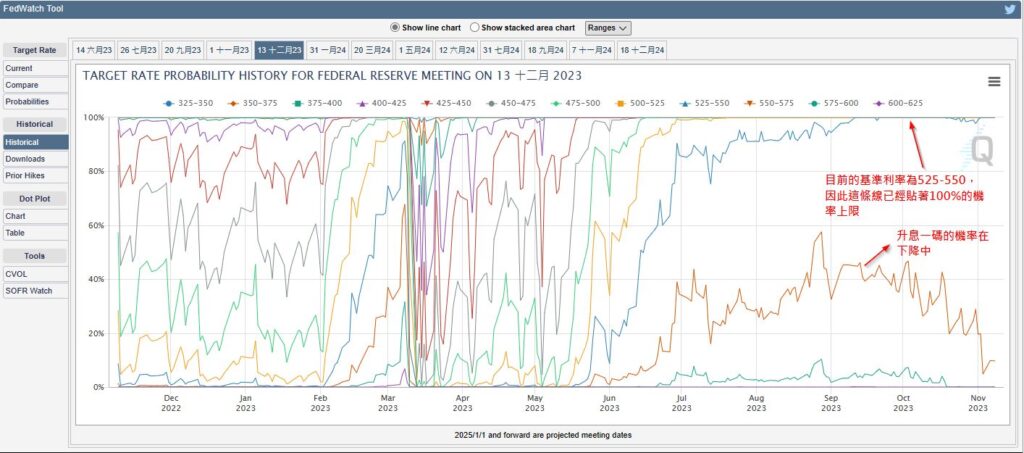Switch to the 20 三月24 meeting tab
Viewport: 1024px width, 453px height.
click(372, 50)
